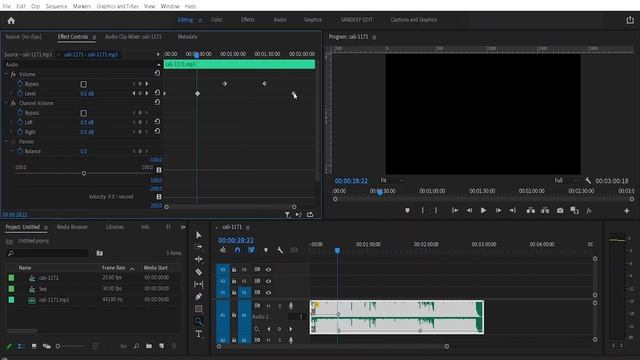Go to previous Level keyframe
Image resolution: width=640 pixels, height=360 pixels.
[x=133, y=93]
